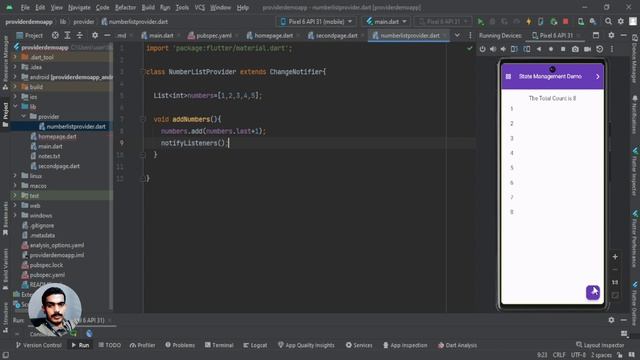Open Version Control tool window

(38, 345)
